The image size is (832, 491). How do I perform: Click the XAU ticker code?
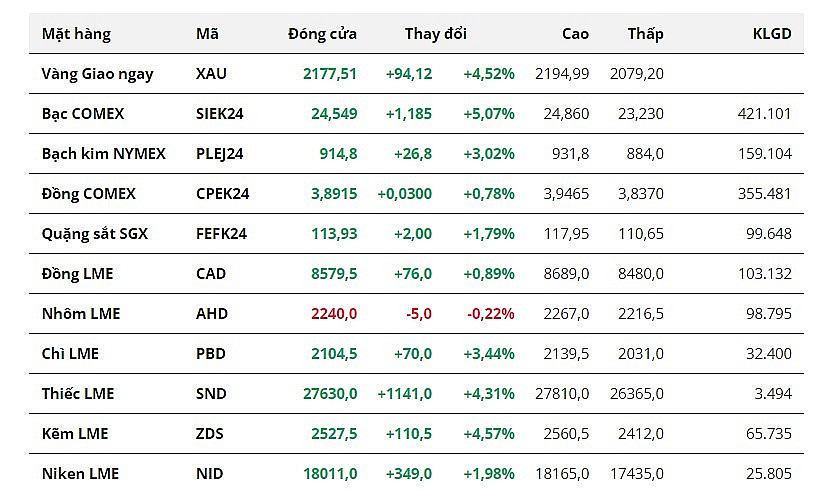coord(212,73)
